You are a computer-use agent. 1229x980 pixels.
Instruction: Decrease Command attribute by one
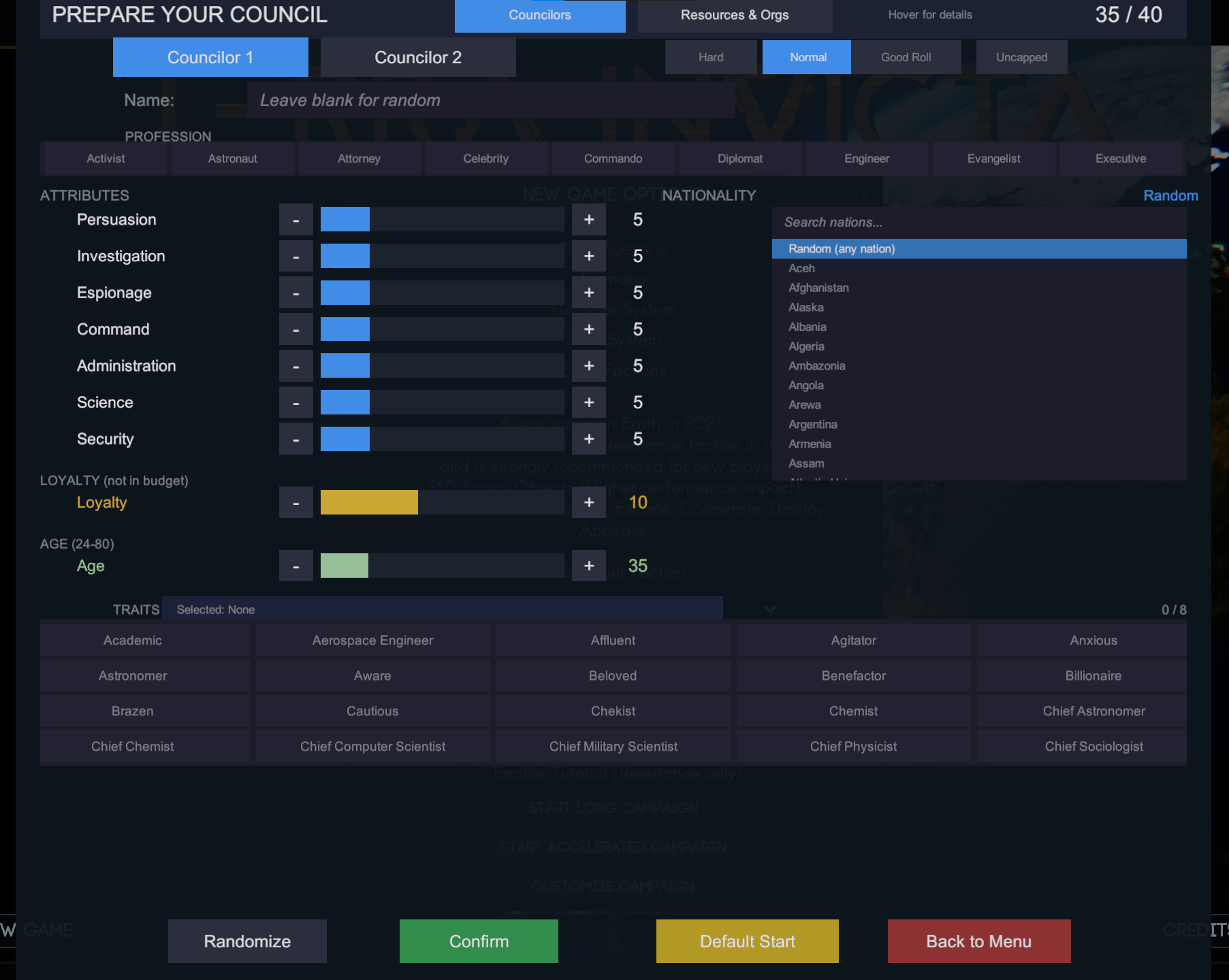tap(296, 329)
